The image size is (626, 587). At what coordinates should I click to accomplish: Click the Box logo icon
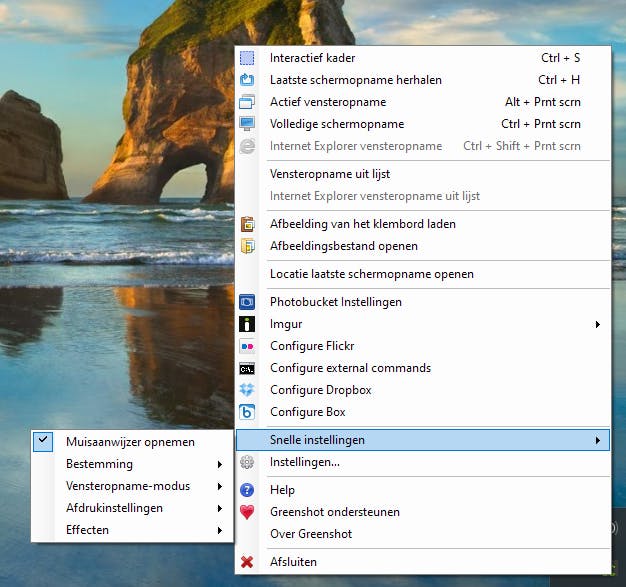(x=247, y=412)
